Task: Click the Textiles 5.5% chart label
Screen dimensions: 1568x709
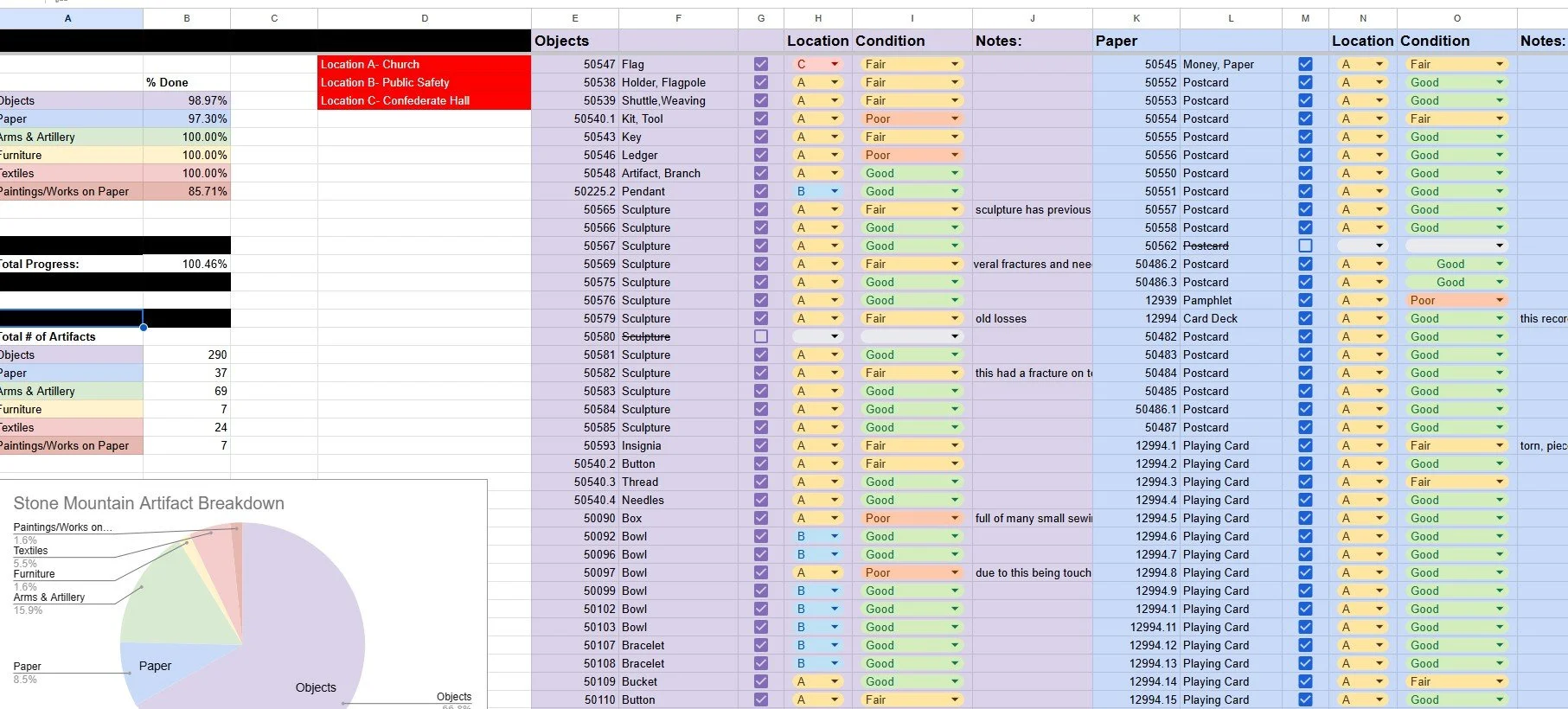Action: point(30,557)
